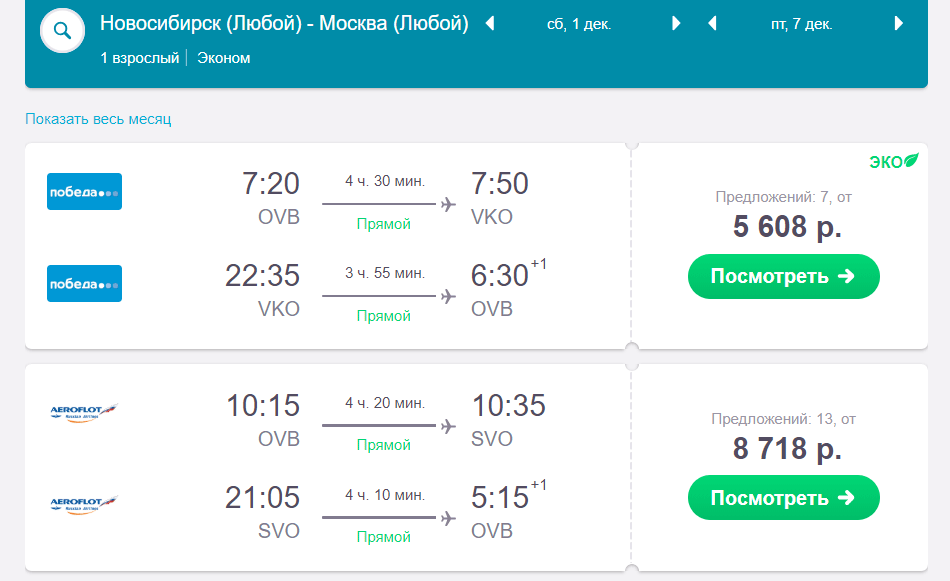Change the Эконом class setting

click(x=224, y=58)
